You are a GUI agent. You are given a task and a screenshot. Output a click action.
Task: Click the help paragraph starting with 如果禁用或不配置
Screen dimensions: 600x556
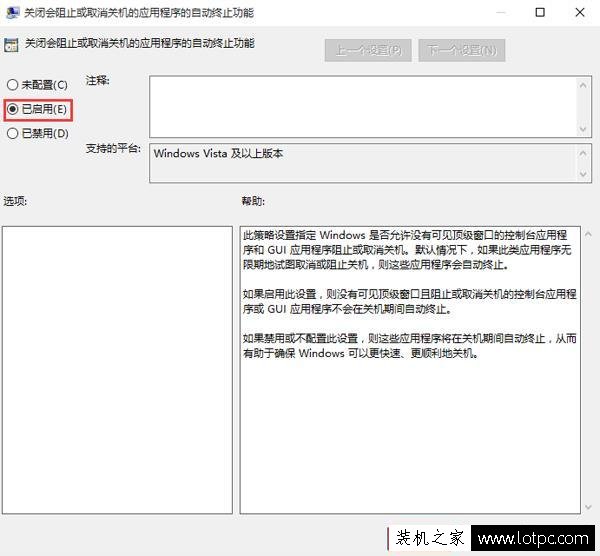[409, 346]
